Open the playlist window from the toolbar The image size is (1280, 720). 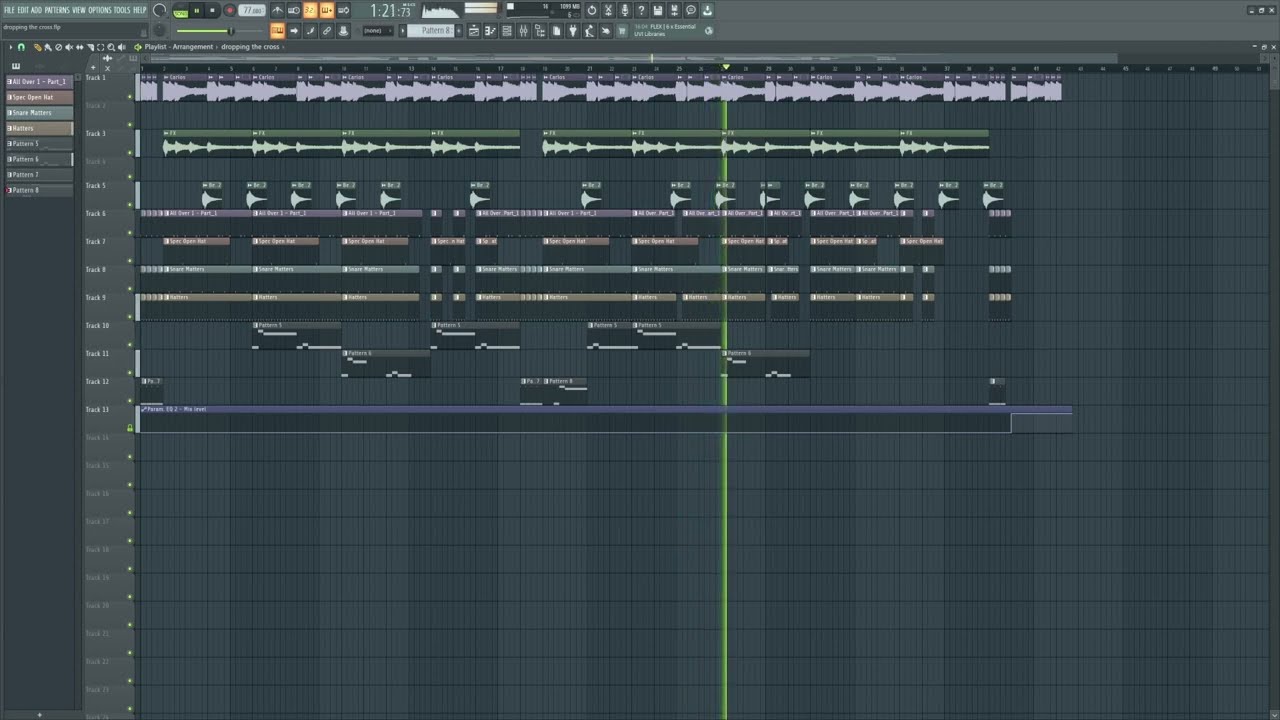coord(473,31)
